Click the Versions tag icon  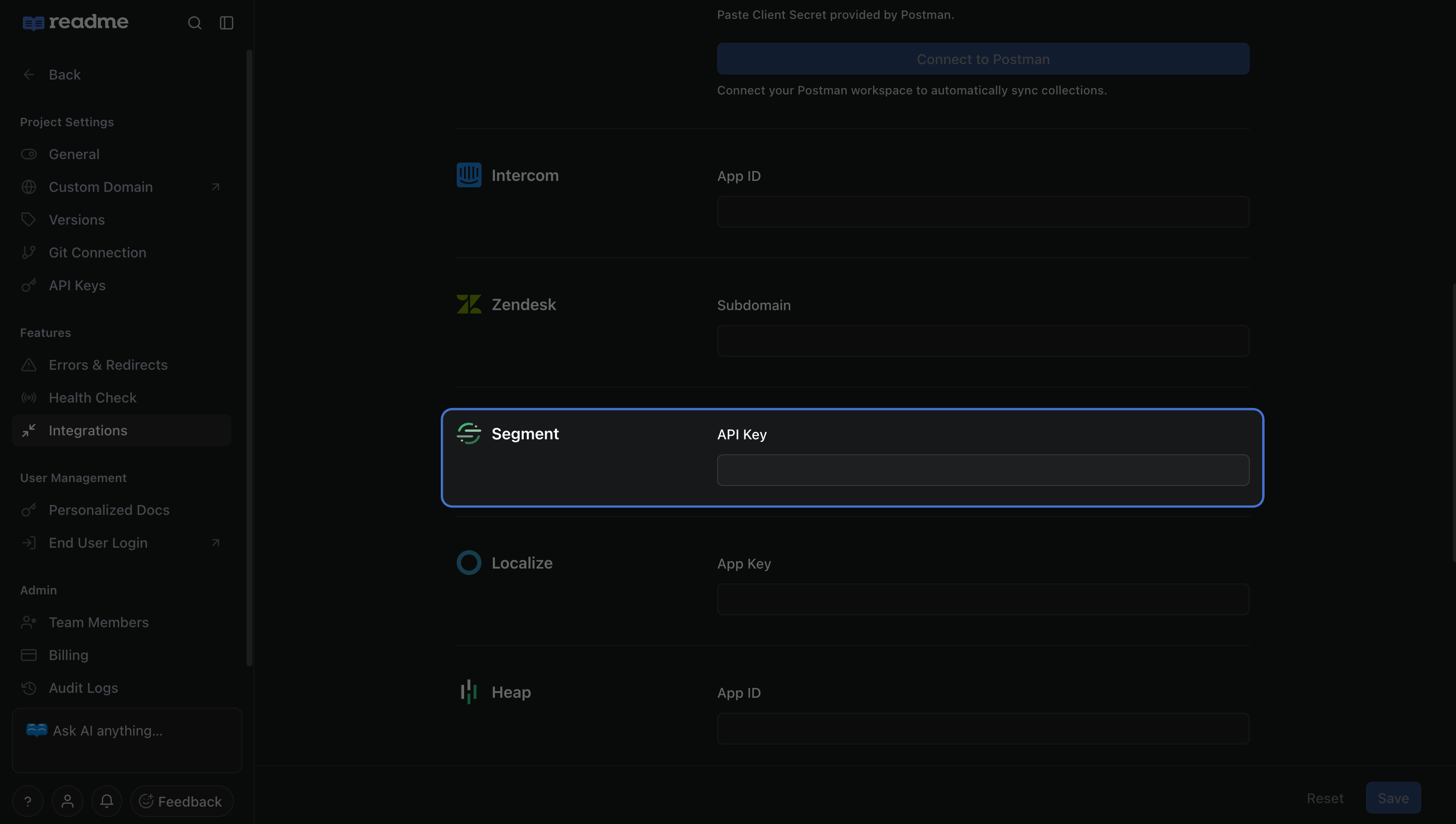coord(29,220)
